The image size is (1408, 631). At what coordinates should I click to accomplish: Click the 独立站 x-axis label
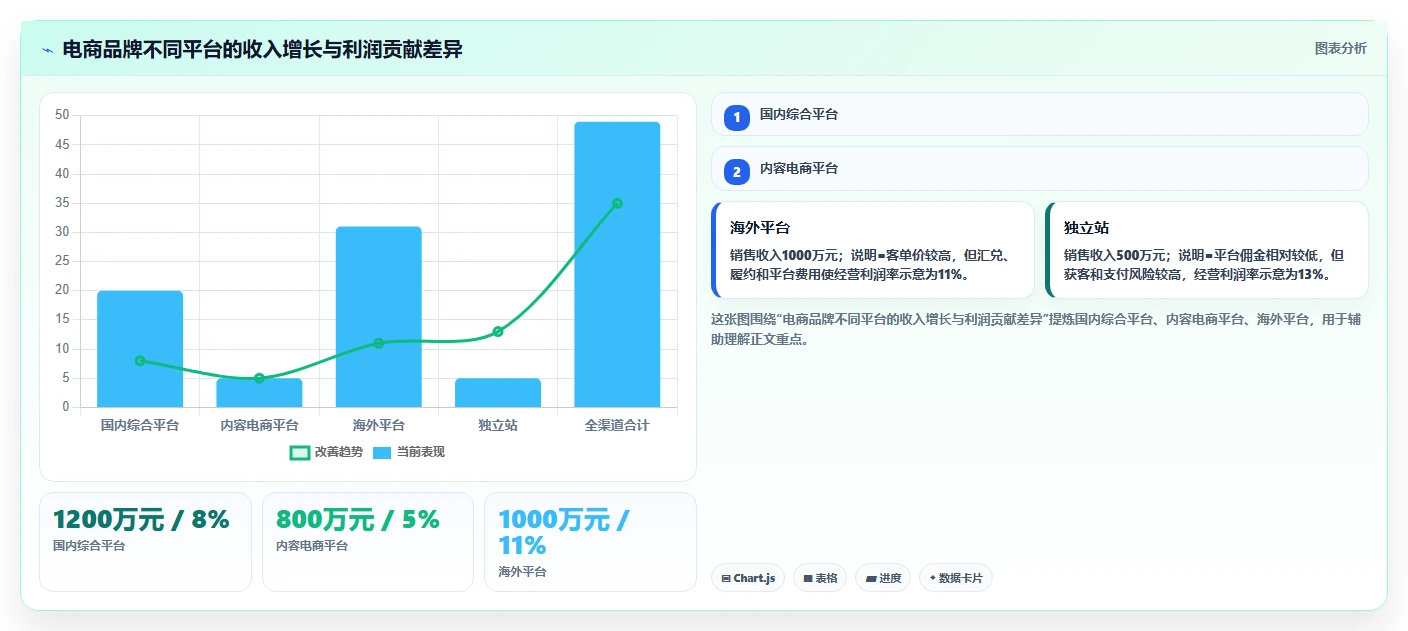(498, 425)
